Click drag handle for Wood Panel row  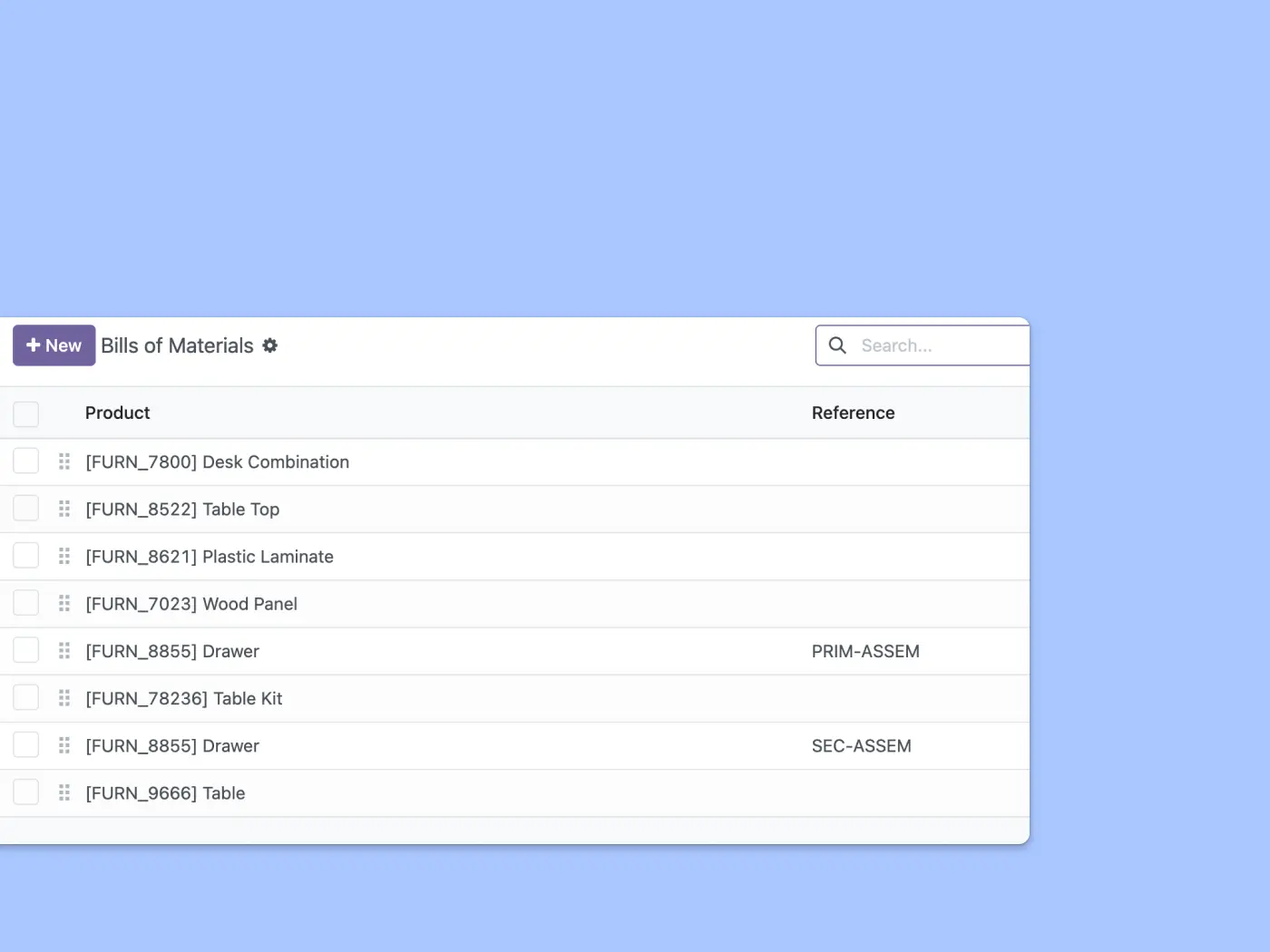pos(64,604)
